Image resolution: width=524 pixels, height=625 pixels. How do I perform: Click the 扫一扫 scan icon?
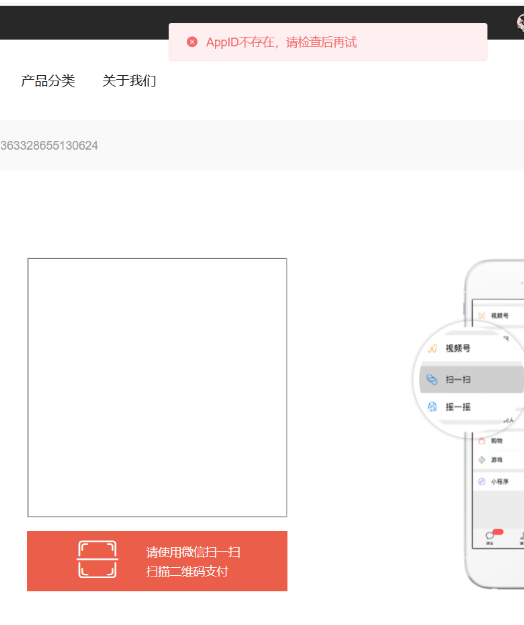432,379
